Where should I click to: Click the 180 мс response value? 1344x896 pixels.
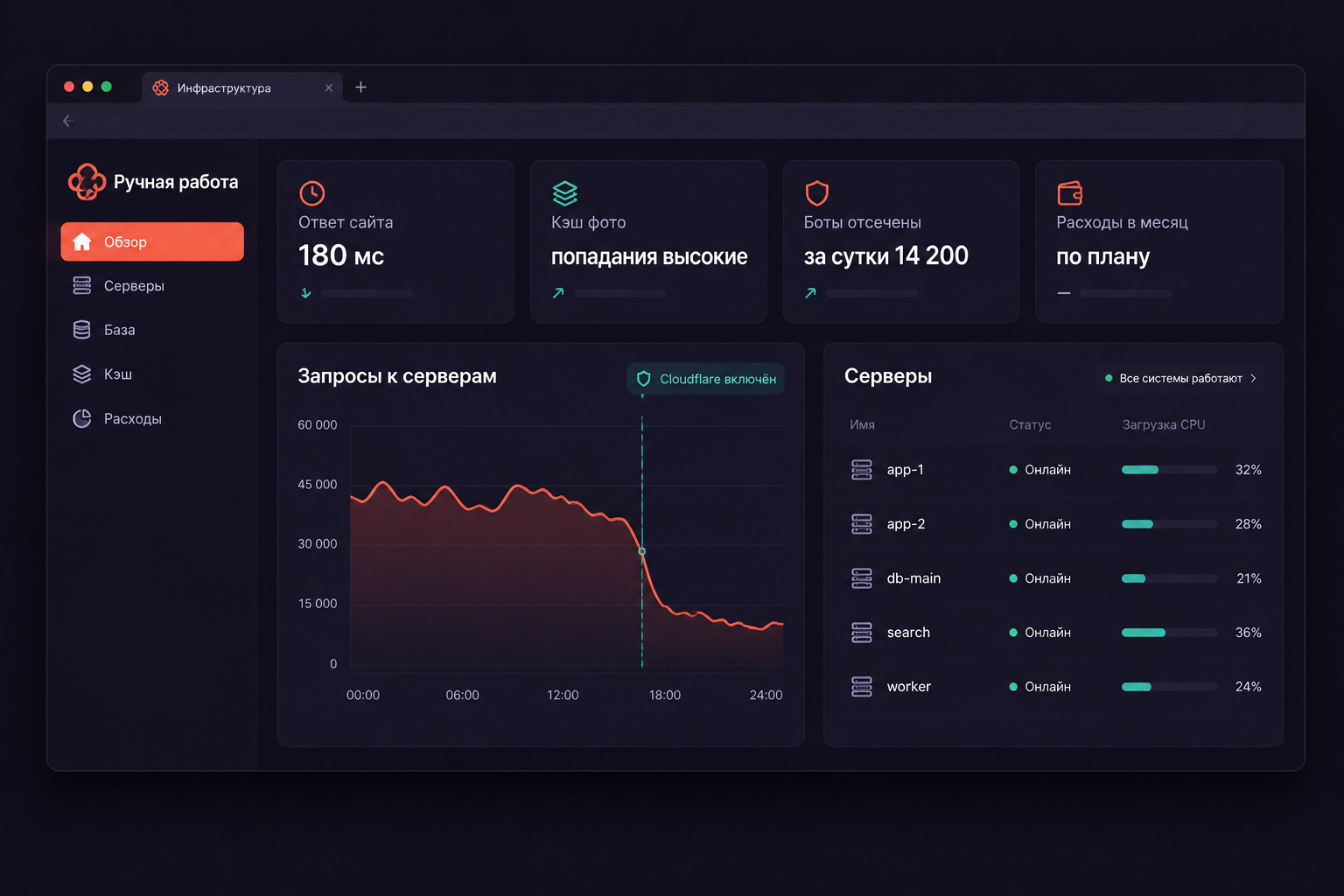click(x=341, y=255)
